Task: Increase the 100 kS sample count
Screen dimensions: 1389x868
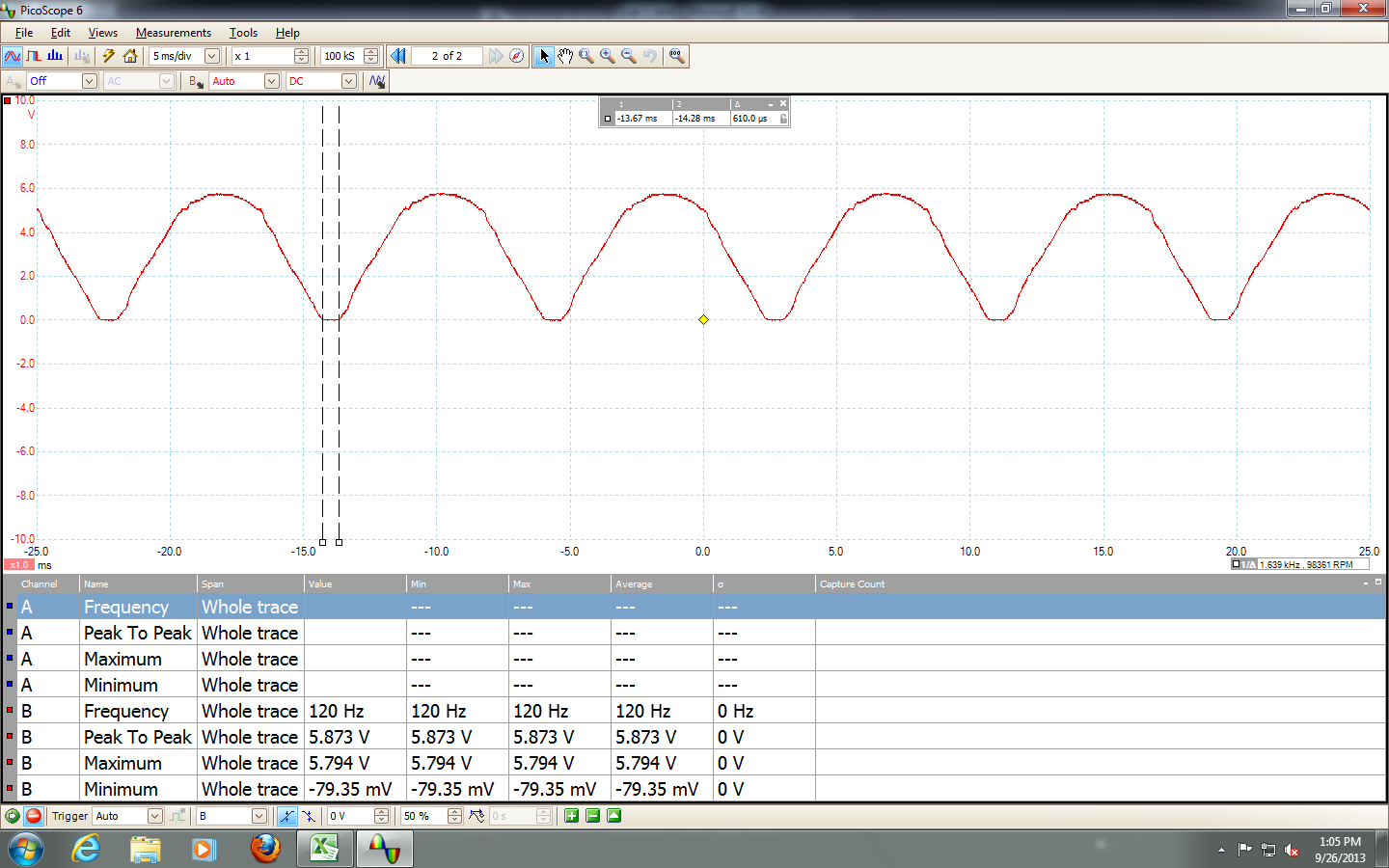Action: [371, 52]
